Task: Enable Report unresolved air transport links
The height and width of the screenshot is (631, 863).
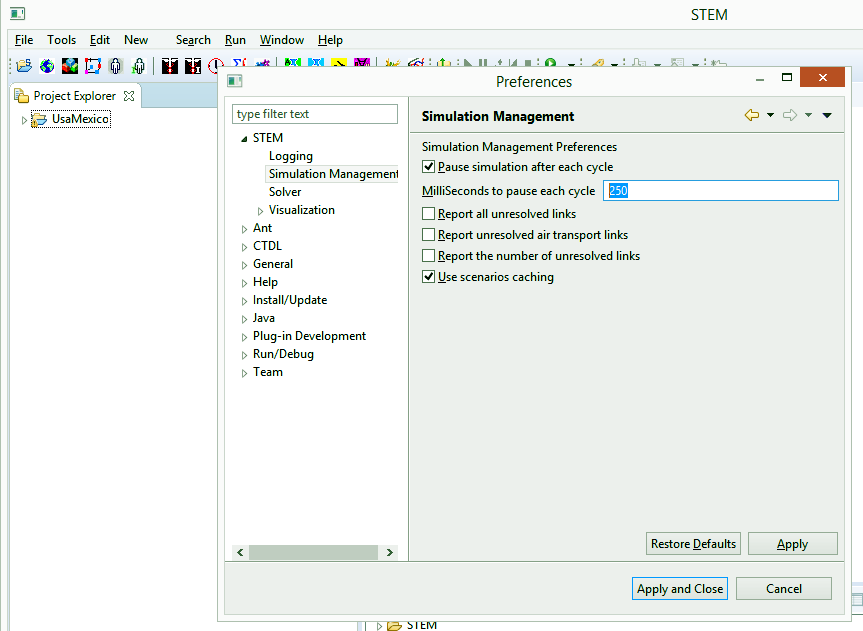Action: tap(428, 235)
